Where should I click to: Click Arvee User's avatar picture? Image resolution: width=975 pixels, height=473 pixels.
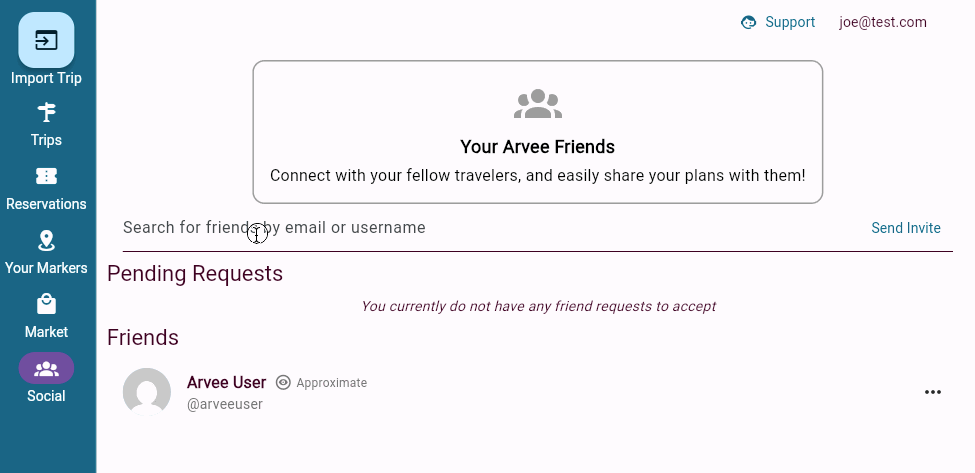(147, 392)
